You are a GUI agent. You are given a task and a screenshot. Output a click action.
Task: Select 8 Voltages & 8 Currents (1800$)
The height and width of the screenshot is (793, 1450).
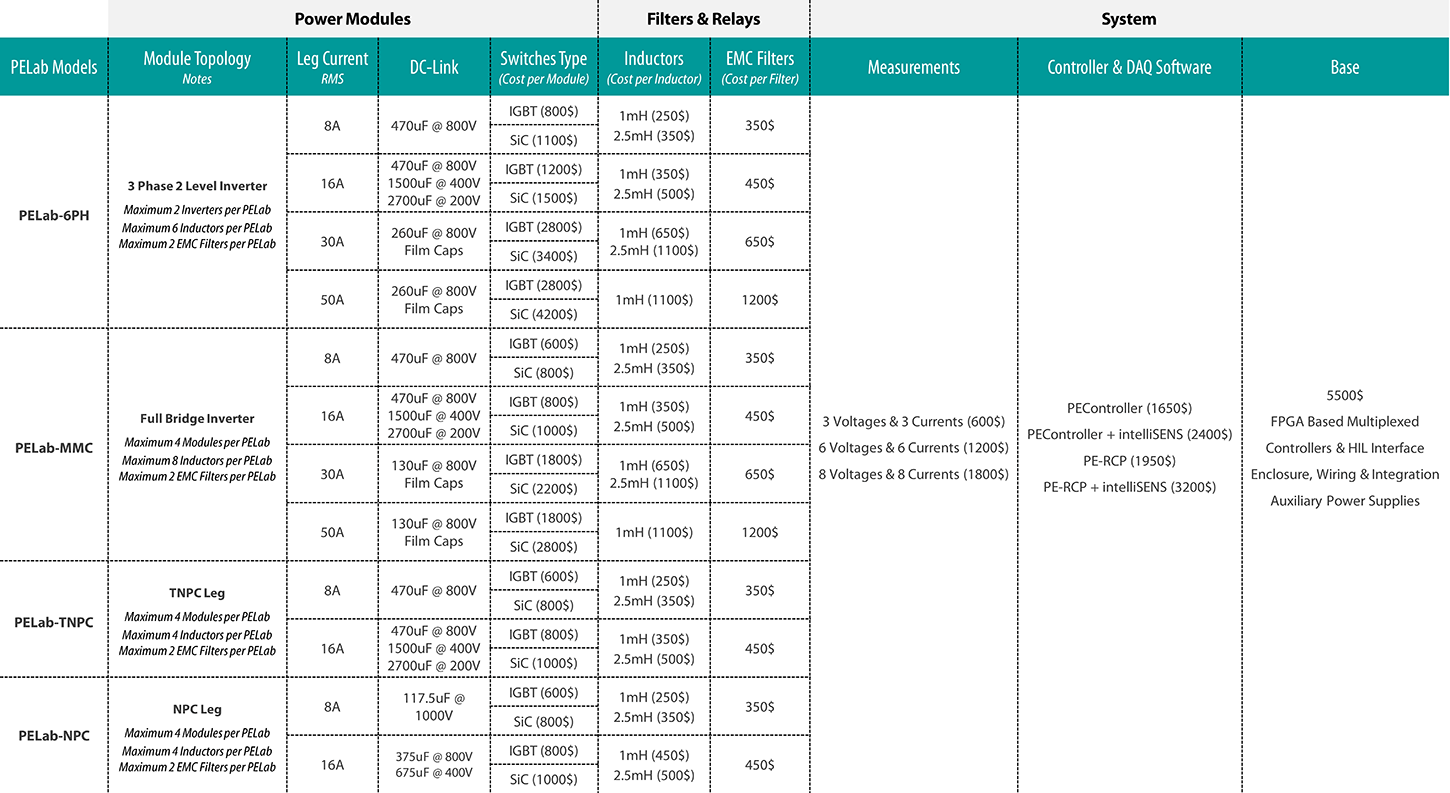pos(914,474)
